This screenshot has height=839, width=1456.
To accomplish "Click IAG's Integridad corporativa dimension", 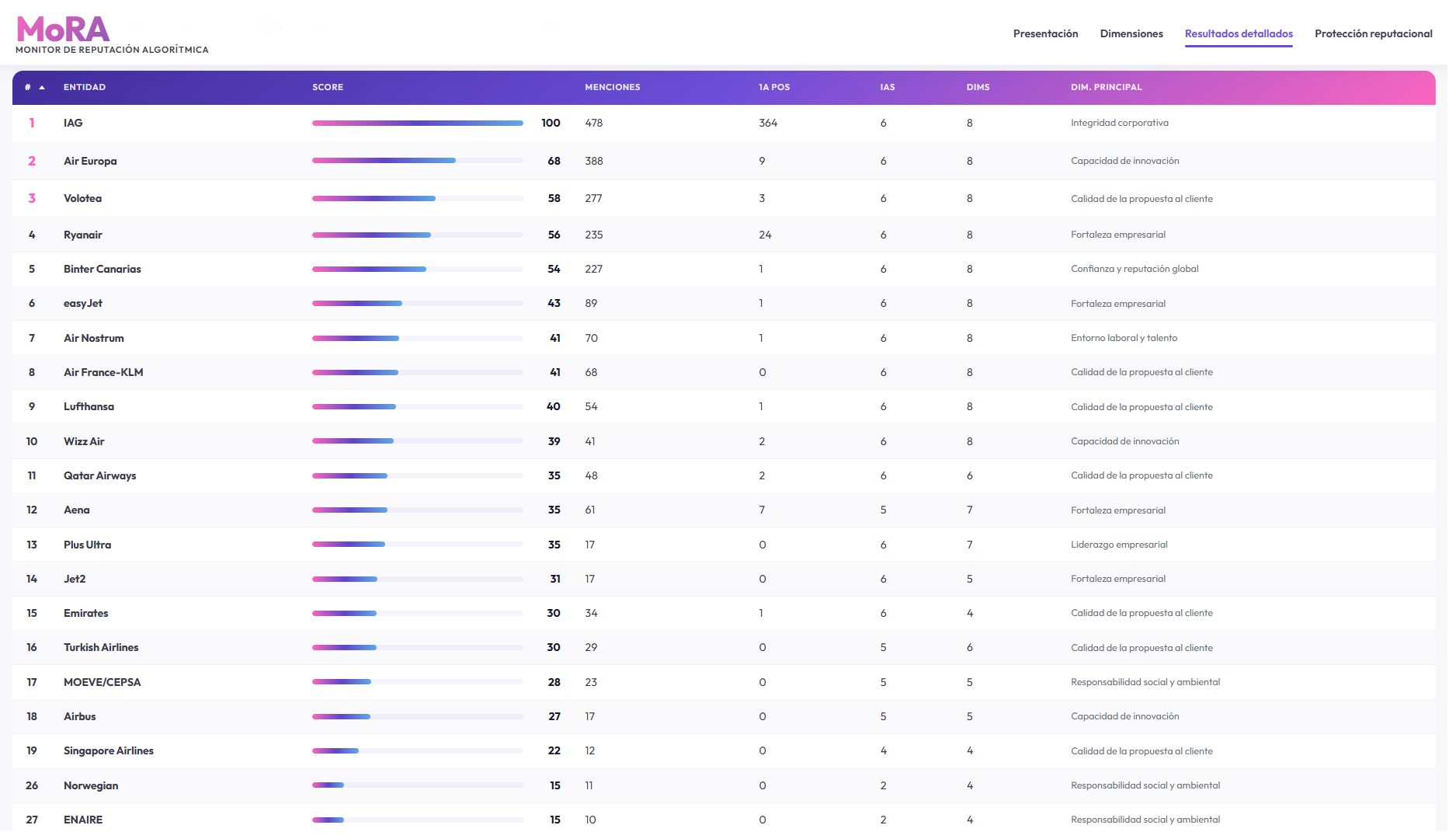I will [x=1120, y=124].
